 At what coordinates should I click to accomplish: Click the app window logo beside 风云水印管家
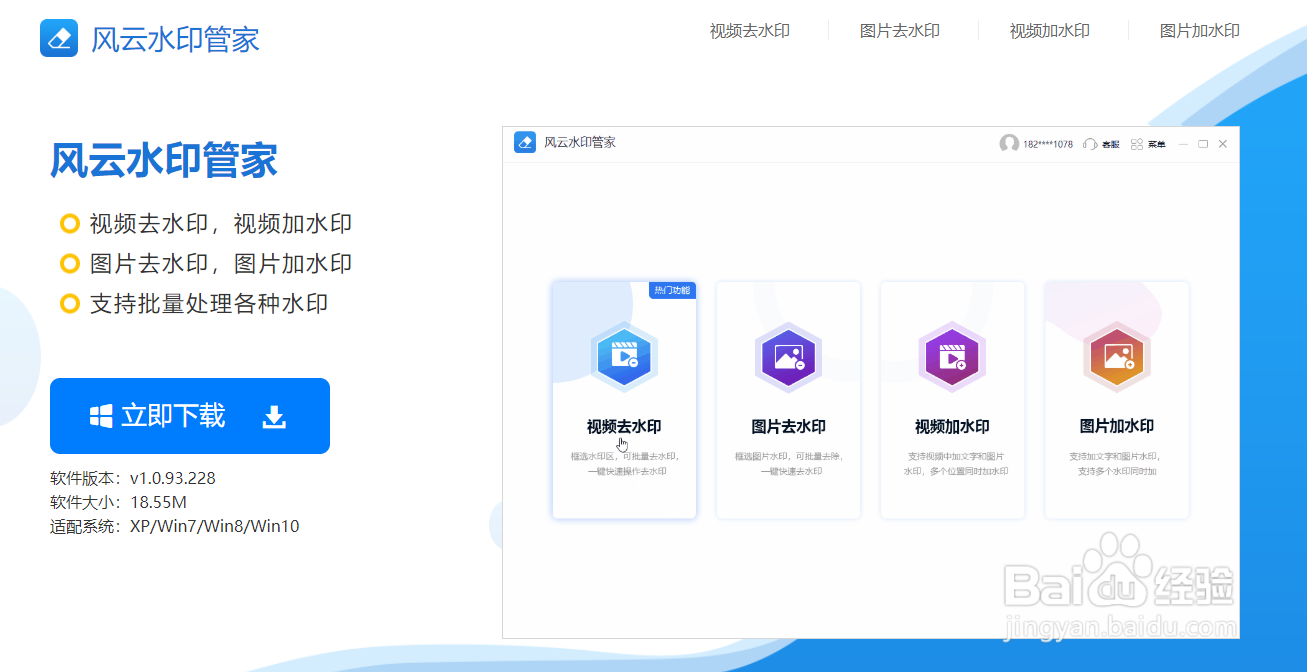[525, 142]
